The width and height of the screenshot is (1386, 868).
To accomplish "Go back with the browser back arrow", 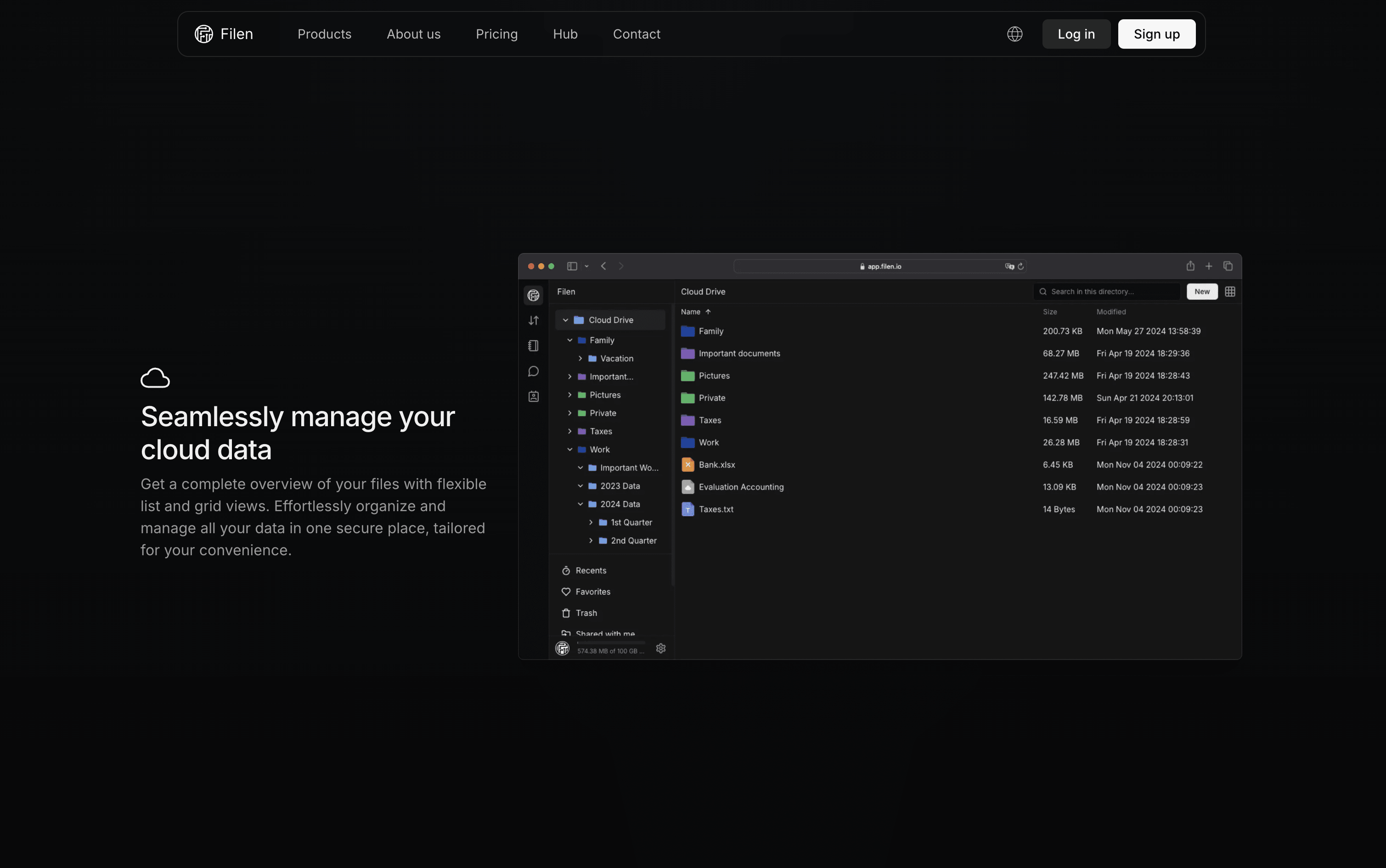I will (603, 266).
